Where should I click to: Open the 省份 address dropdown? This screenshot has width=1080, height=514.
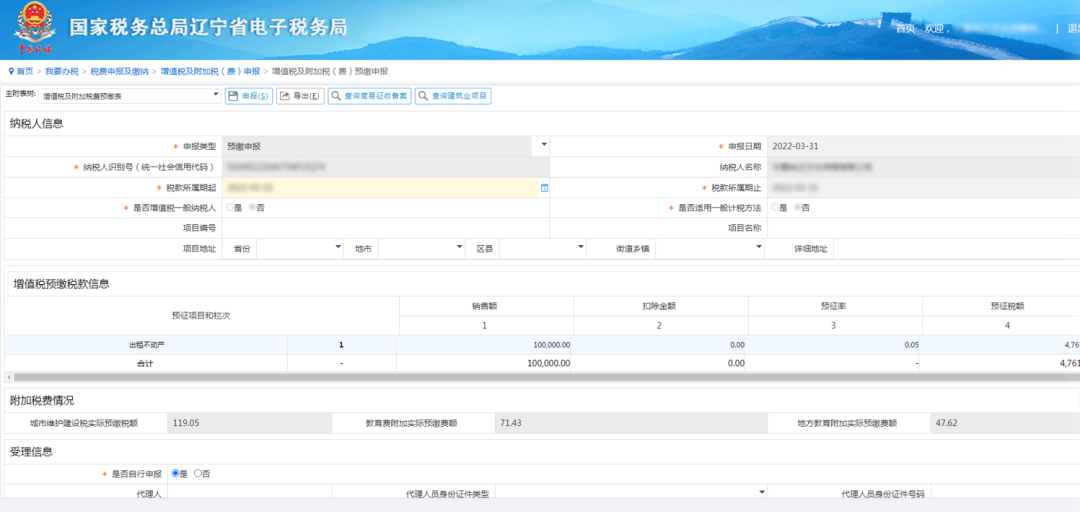pyautogui.click(x=300, y=248)
